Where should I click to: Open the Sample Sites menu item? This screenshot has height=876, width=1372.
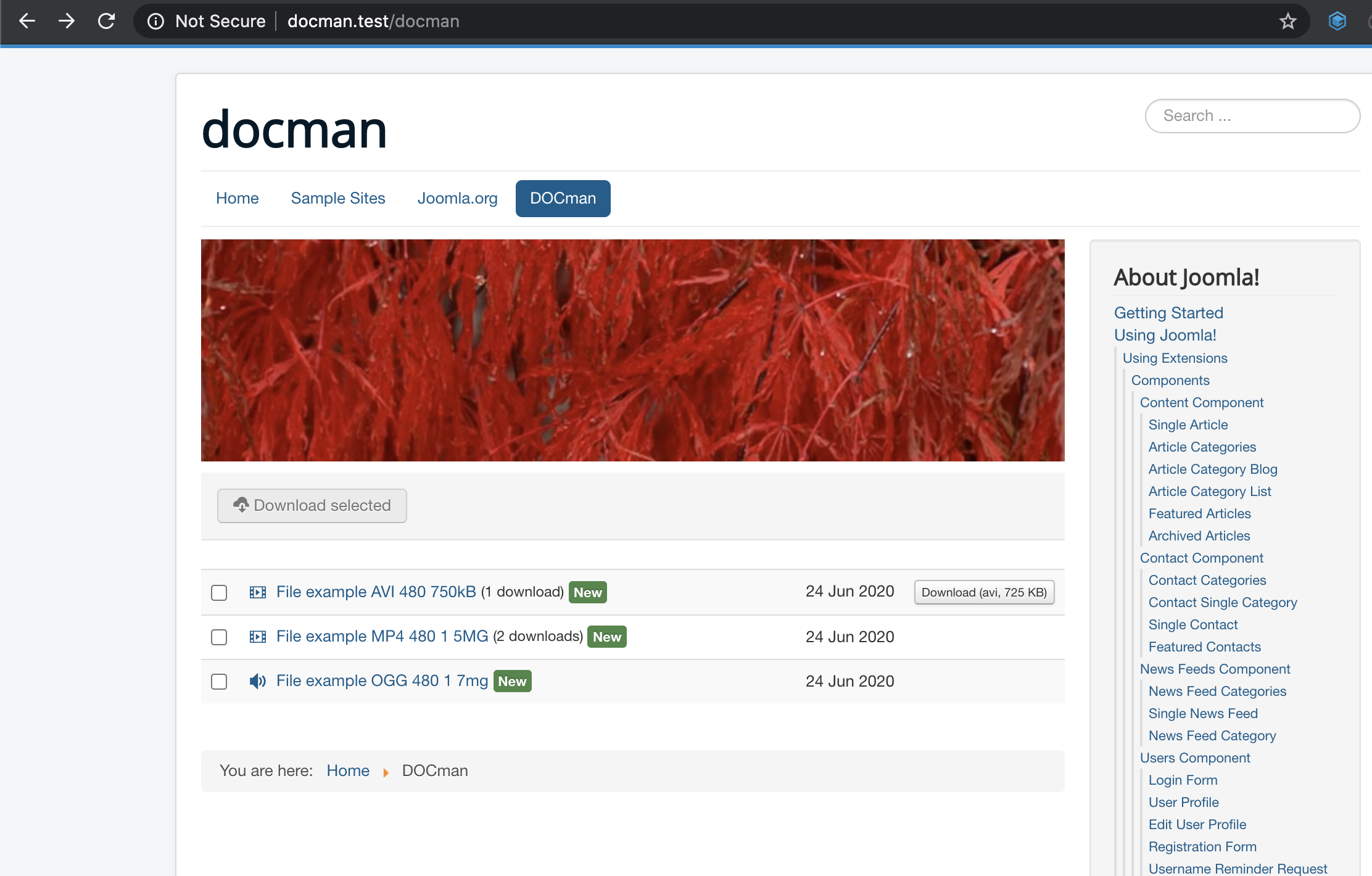coord(338,199)
